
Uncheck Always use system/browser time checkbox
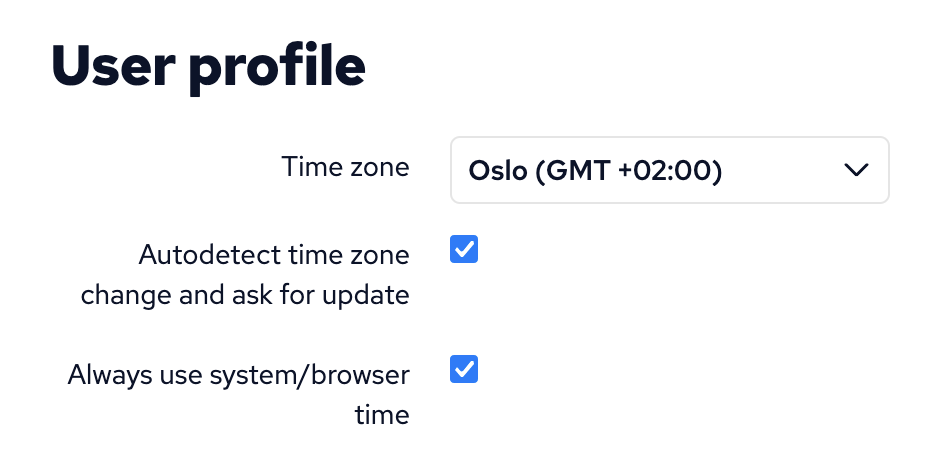click(464, 369)
